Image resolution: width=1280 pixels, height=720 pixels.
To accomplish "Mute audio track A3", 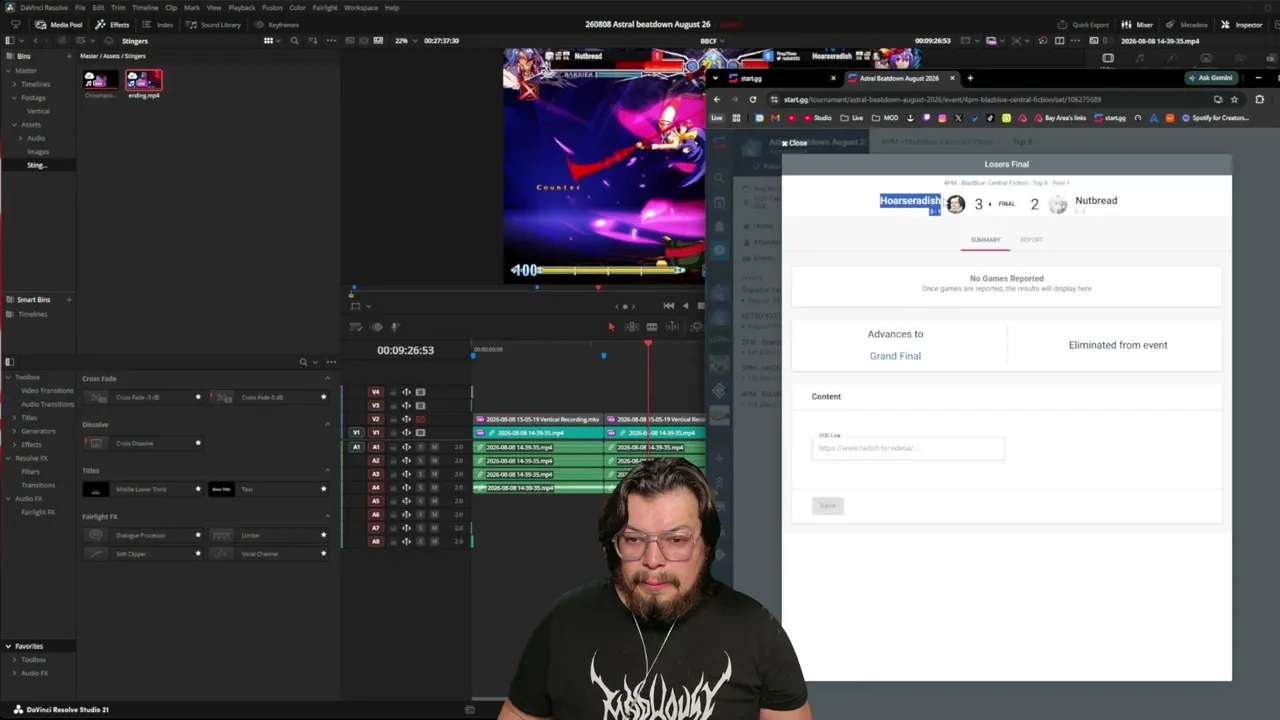I will 434,474.
